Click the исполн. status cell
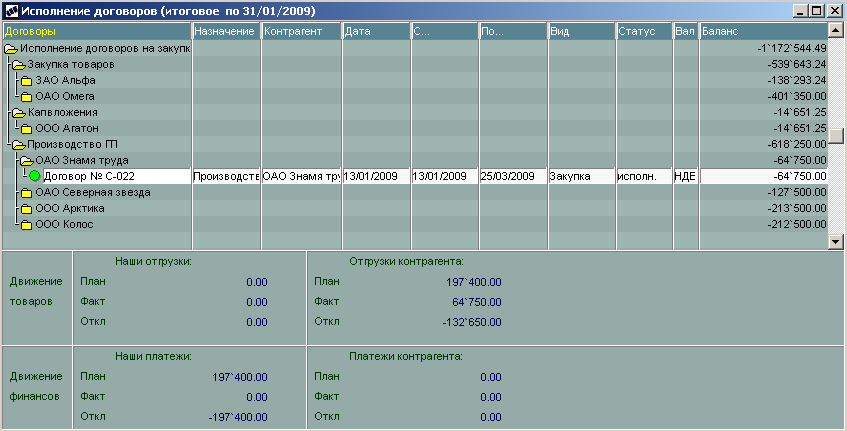Viewport: 847px width, 431px height. click(644, 176)
